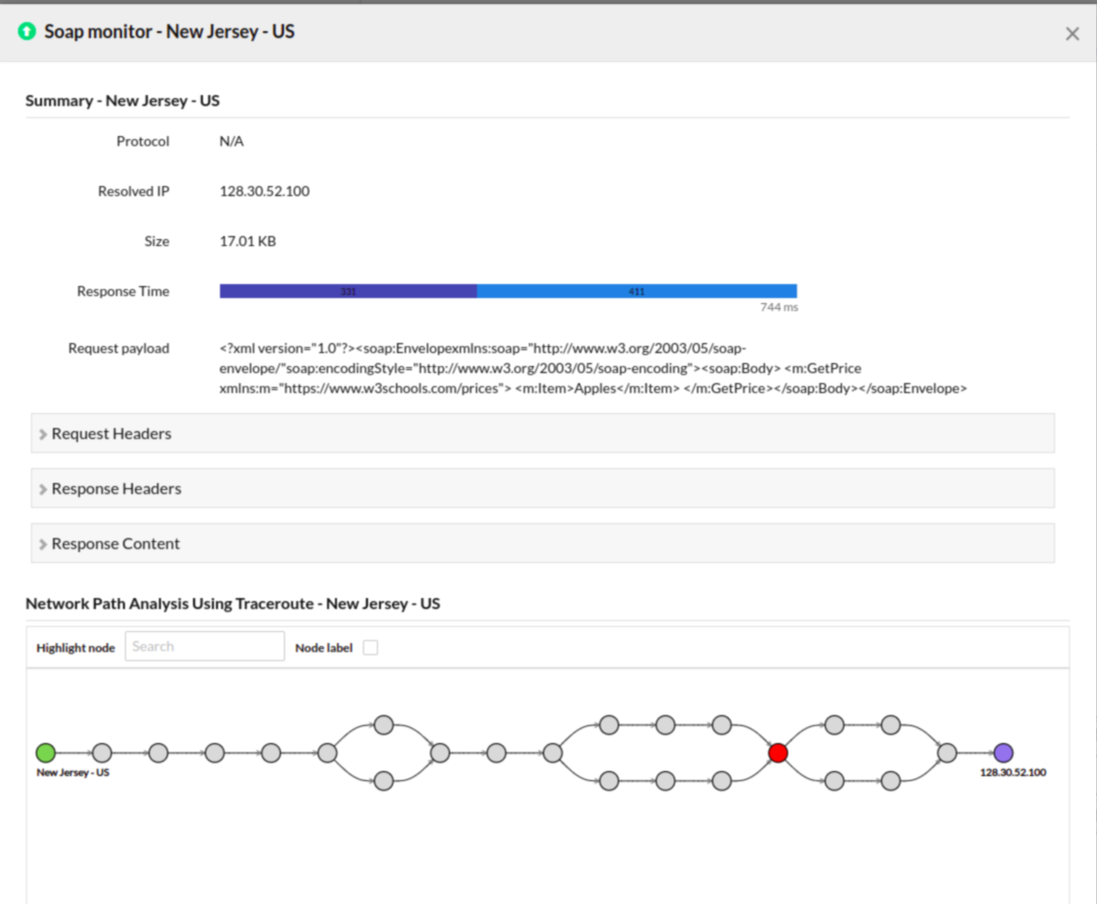
Task: Click the Response Content arrow icon
Action: [43, 544]
